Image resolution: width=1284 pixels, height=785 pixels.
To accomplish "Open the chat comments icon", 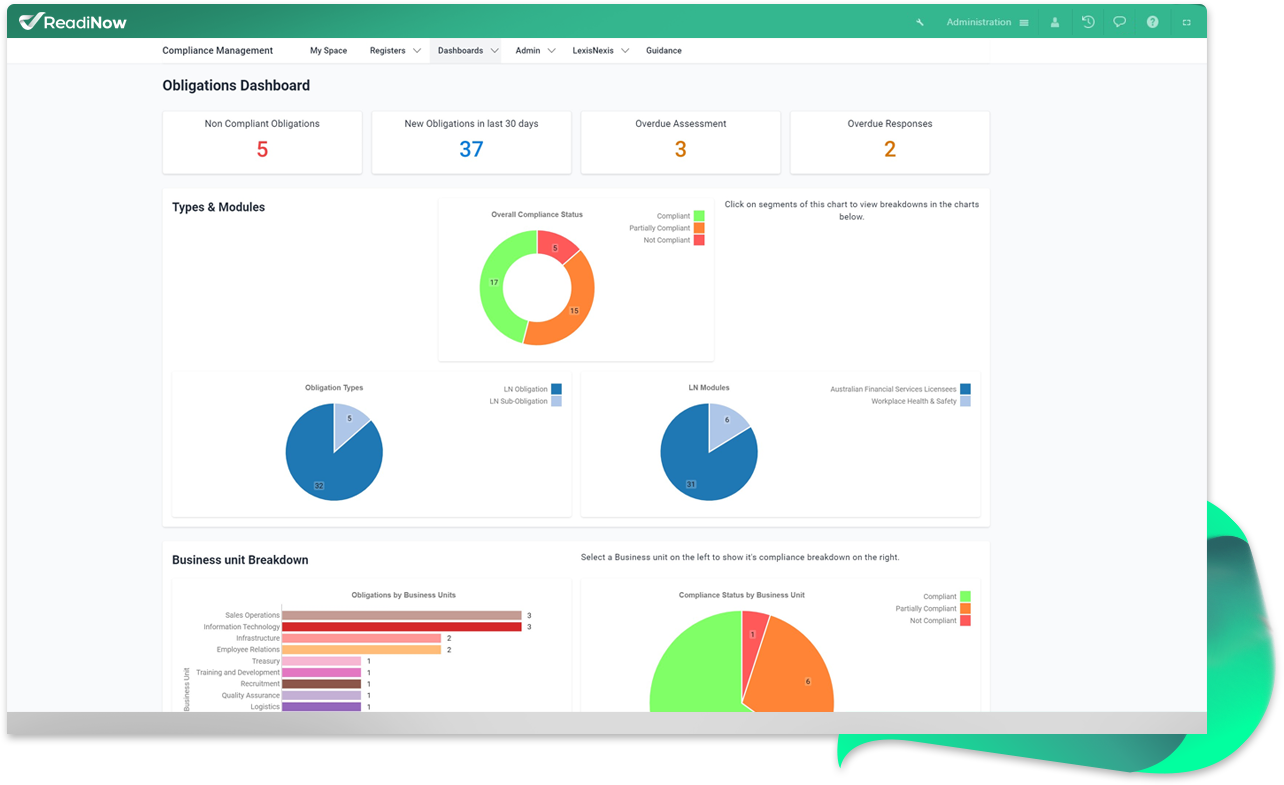I will tap(1120, 21).
